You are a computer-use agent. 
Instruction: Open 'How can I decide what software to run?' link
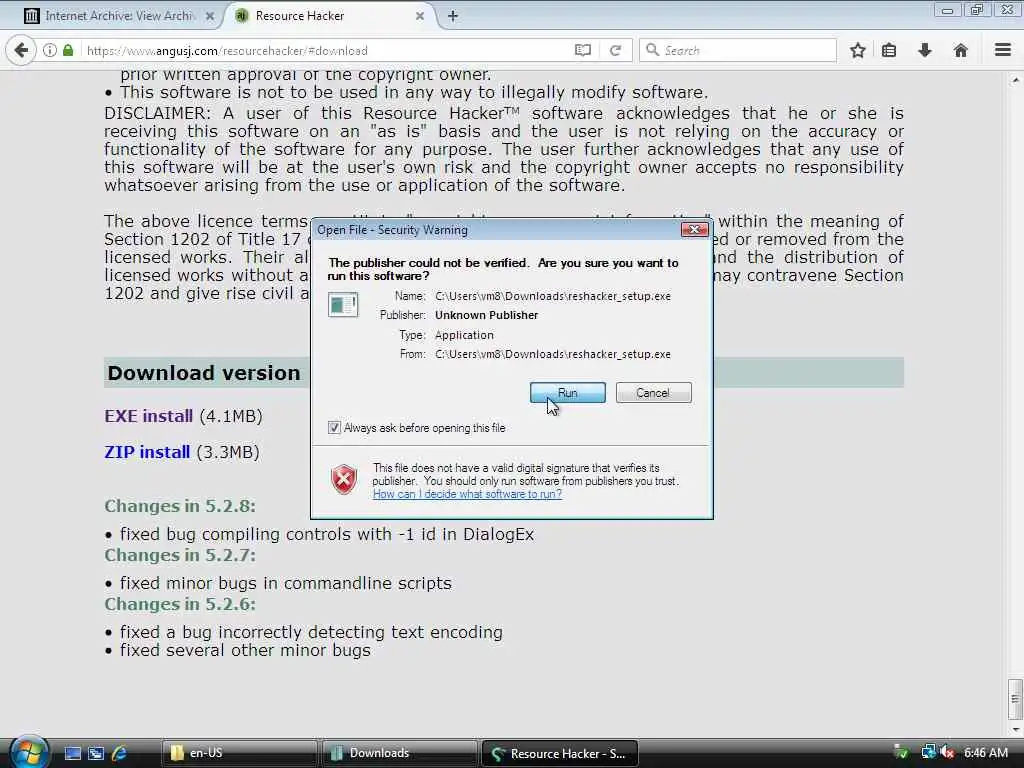tap(467, 494)
